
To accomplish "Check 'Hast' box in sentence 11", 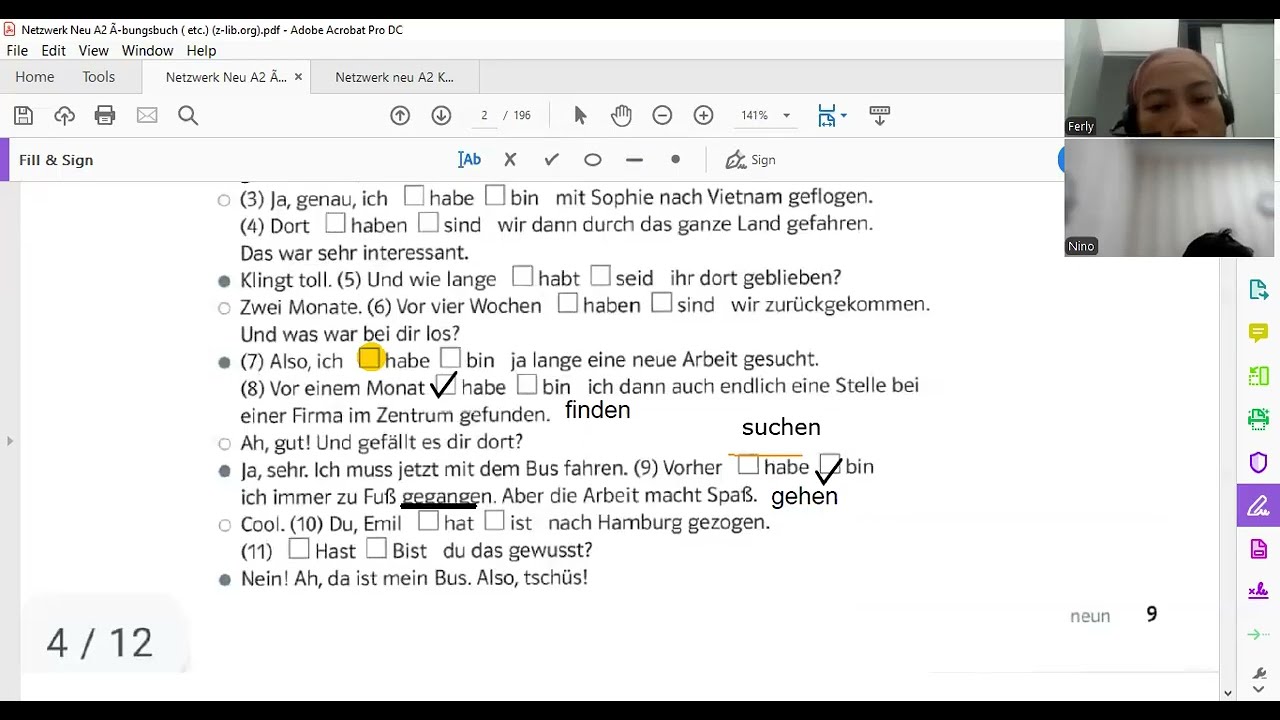I will click(298, 548).
